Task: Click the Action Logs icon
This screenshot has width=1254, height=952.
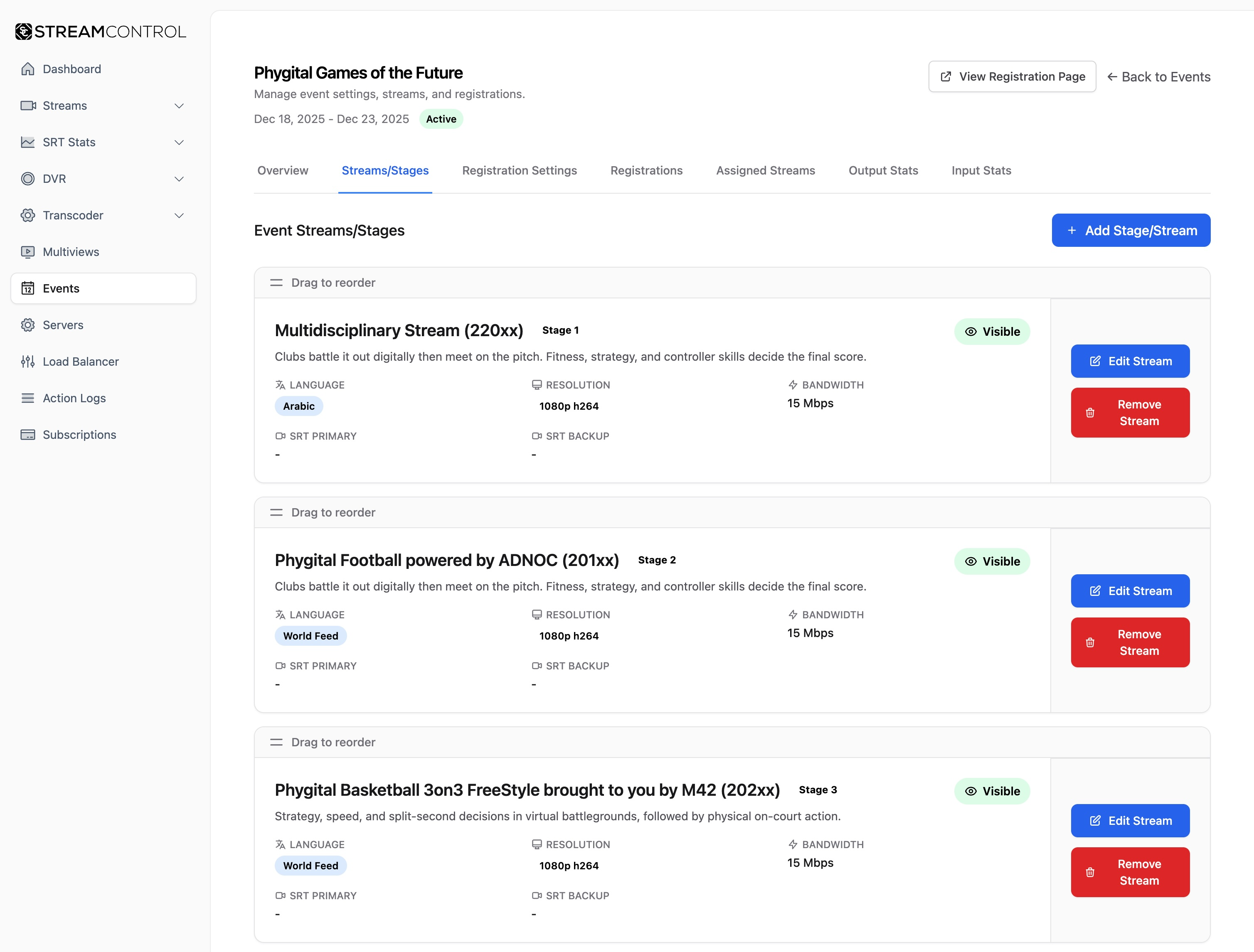Action: (x=28, y=398)
